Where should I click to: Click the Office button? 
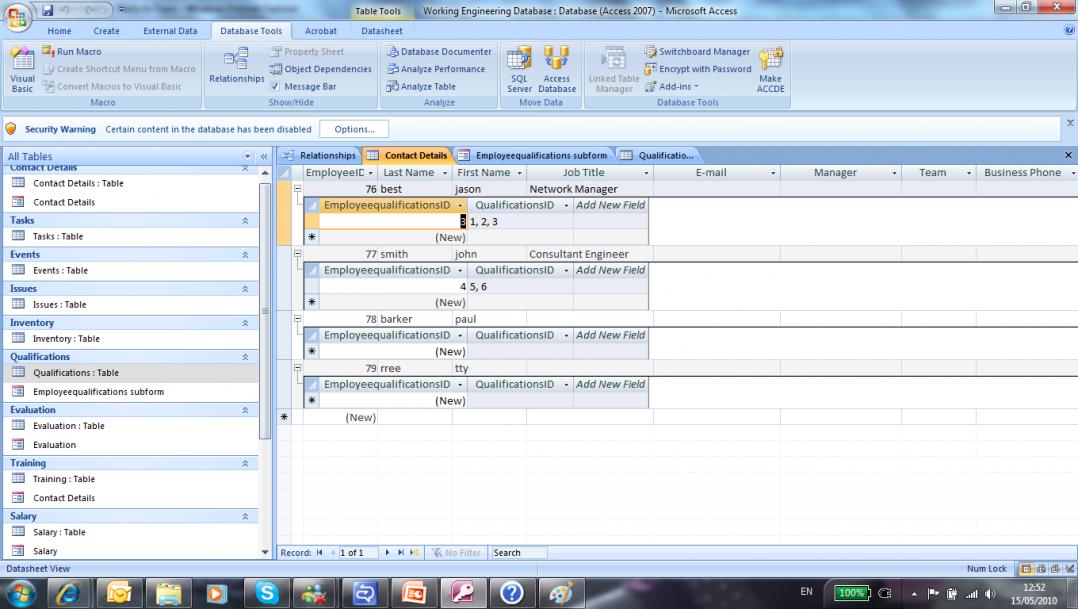(17, 17)
